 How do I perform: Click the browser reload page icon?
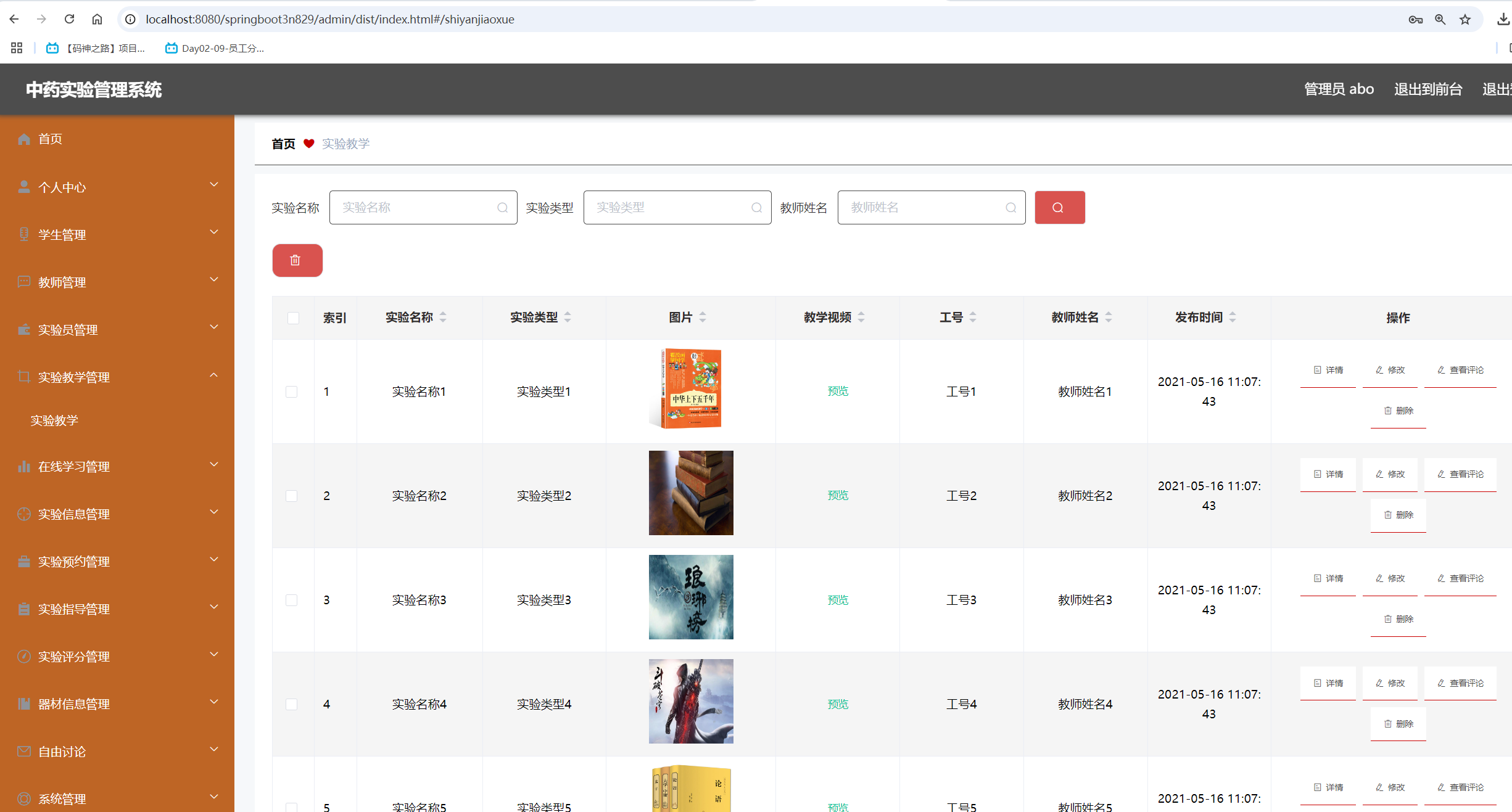(69, 19)
